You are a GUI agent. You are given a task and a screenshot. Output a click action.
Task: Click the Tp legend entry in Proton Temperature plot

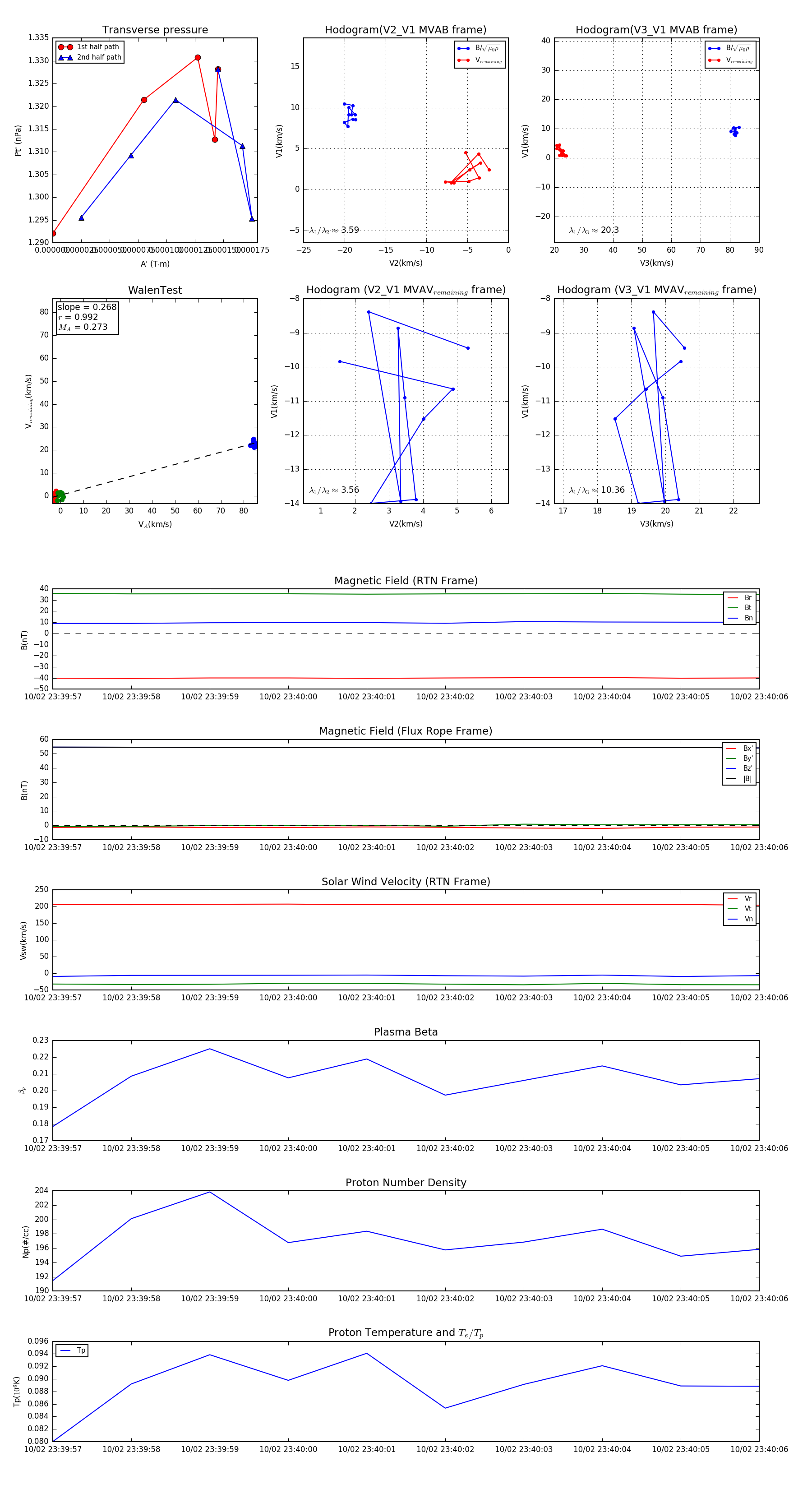click(80, 1351)
